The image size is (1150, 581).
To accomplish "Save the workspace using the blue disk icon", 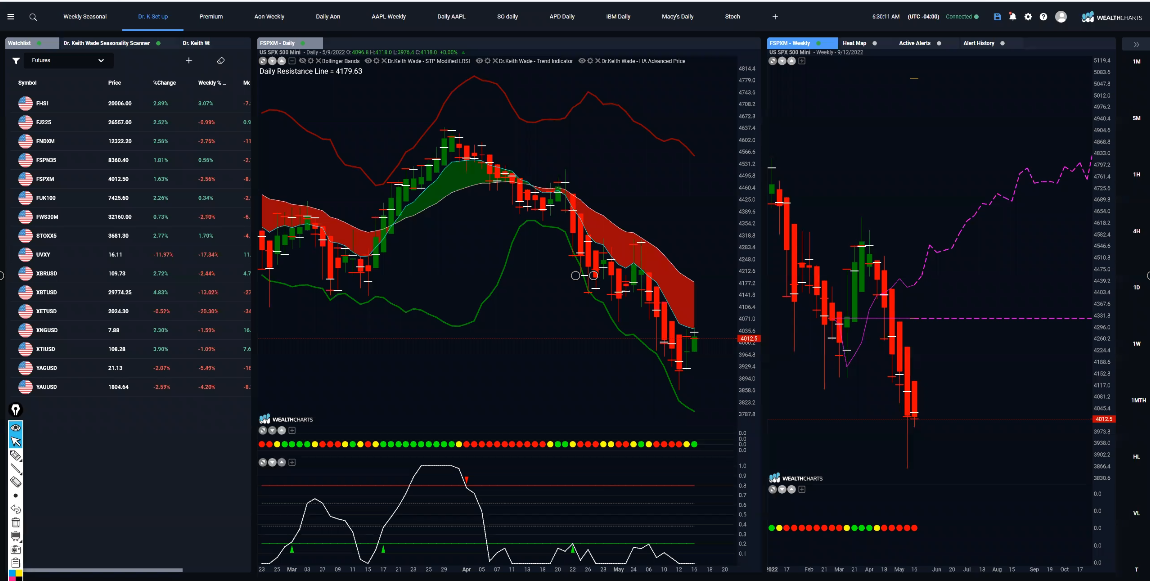I will pyautogui.click(x=997, y=17).
